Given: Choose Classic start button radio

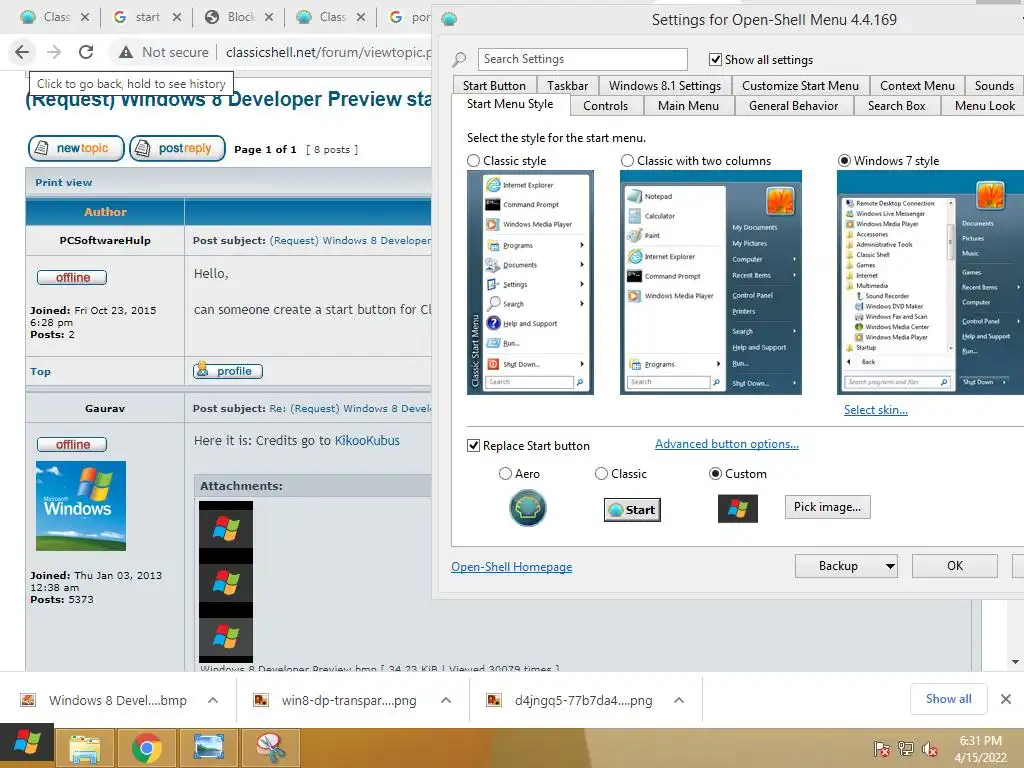Looking at the screenshot, I should (601, 473).
